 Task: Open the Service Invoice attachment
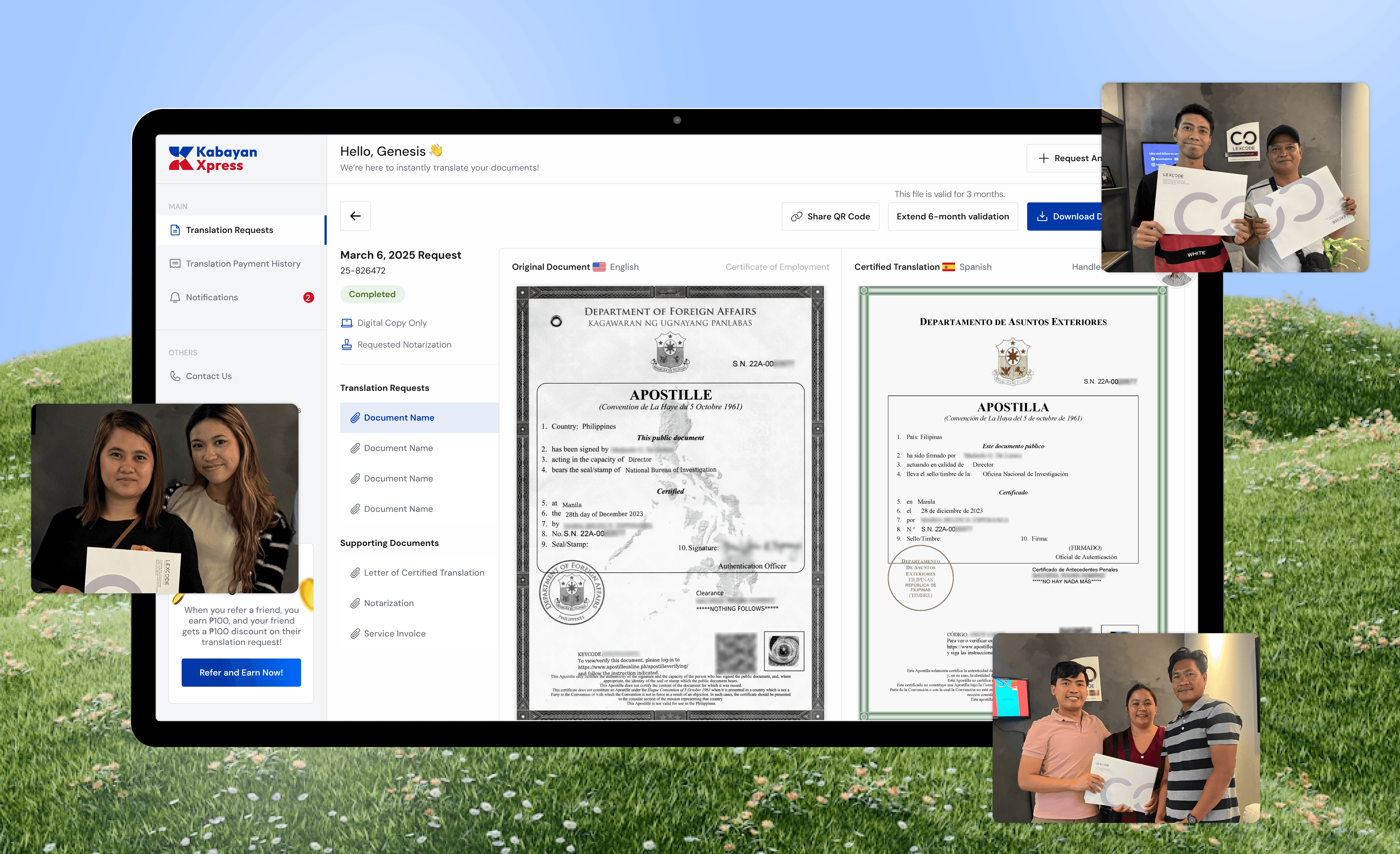tap(394, 634)
